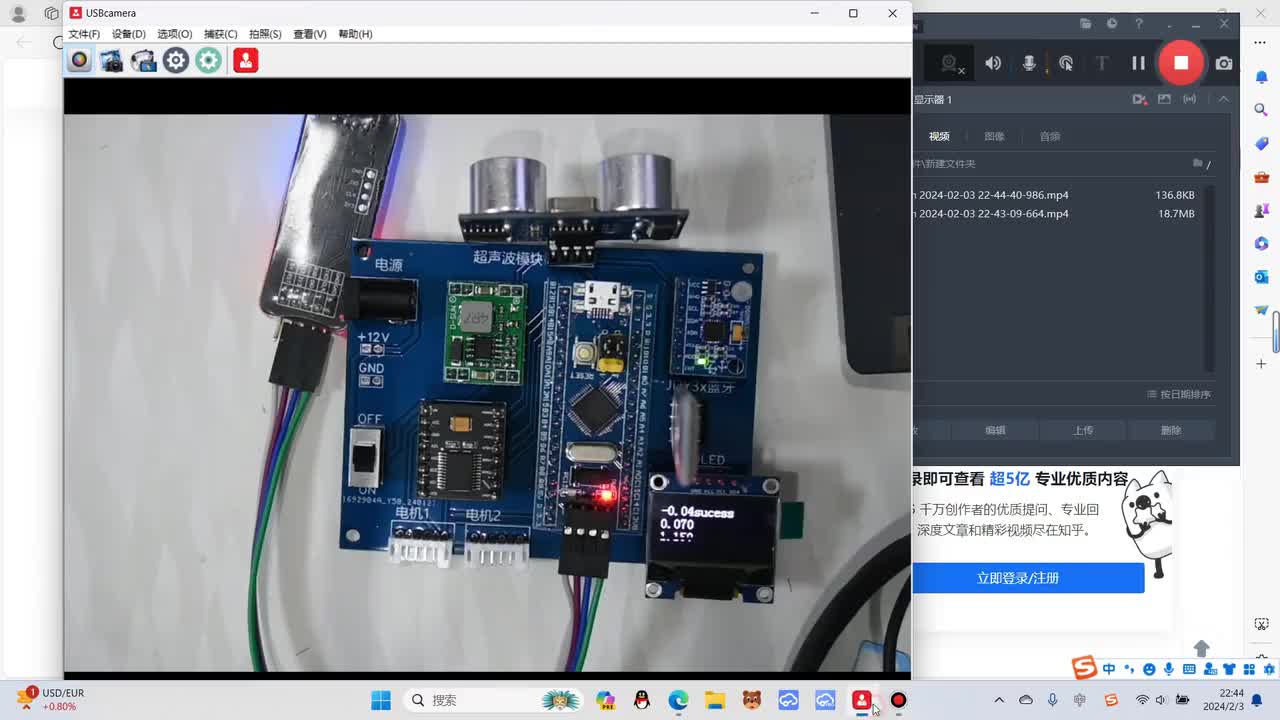Open the 设备(D) menu
Screen dimensions: 1280x720
(128, 34)
